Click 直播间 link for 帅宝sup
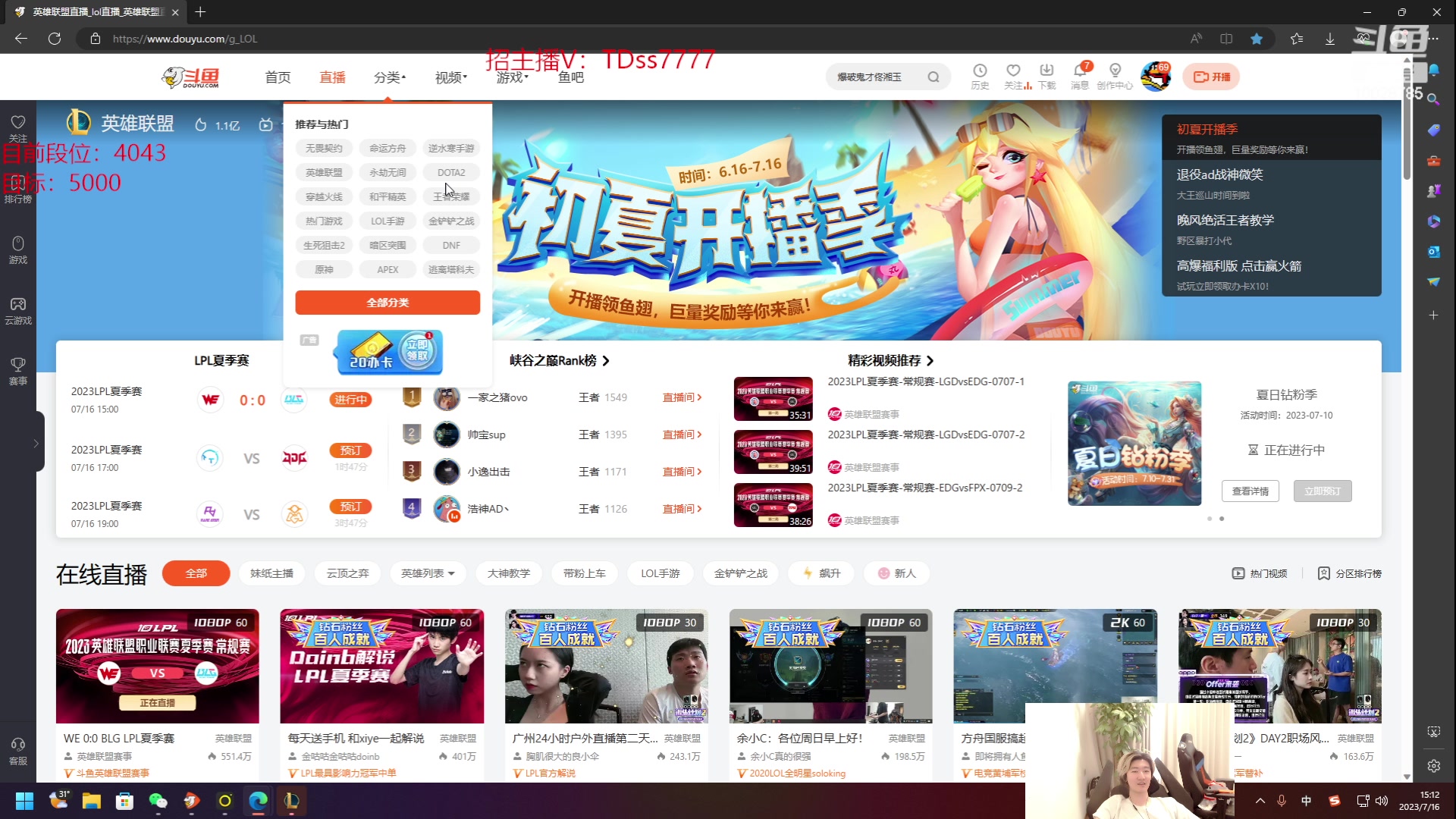This screenshot has width=1456, height=819. [x=682, y=435]
